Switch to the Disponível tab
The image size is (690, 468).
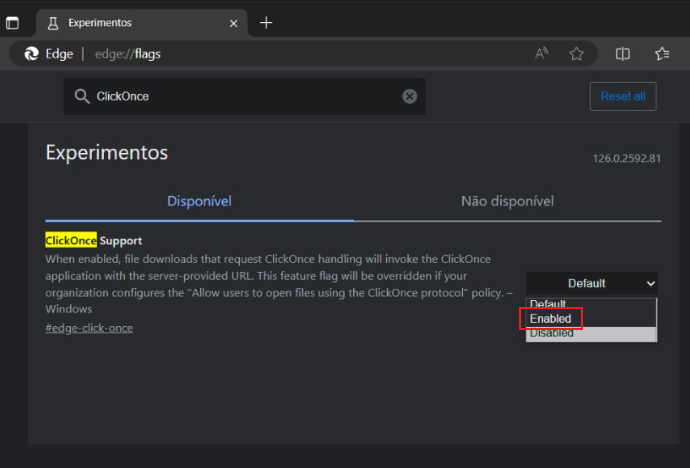[199, 201]
